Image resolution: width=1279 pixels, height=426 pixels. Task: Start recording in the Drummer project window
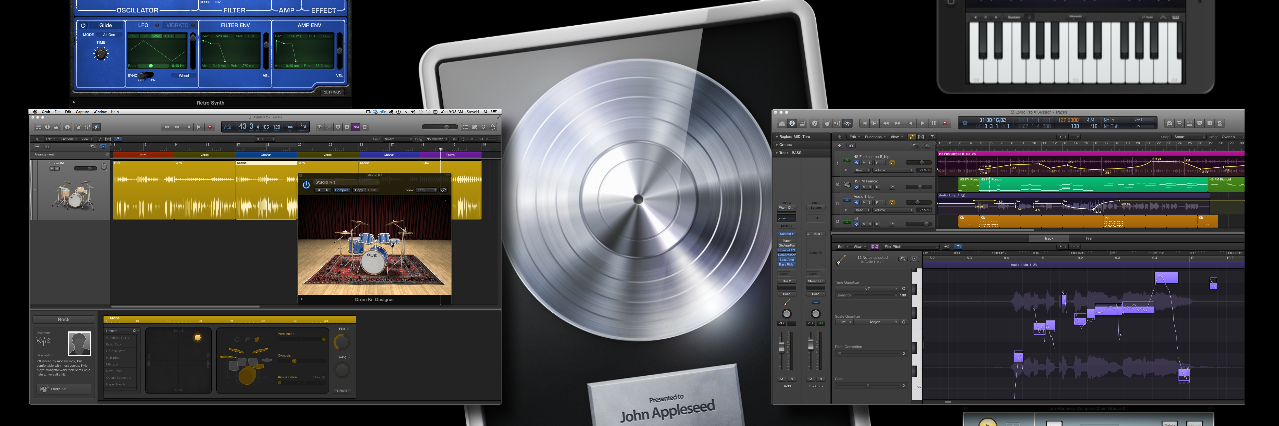pos(210,127)
